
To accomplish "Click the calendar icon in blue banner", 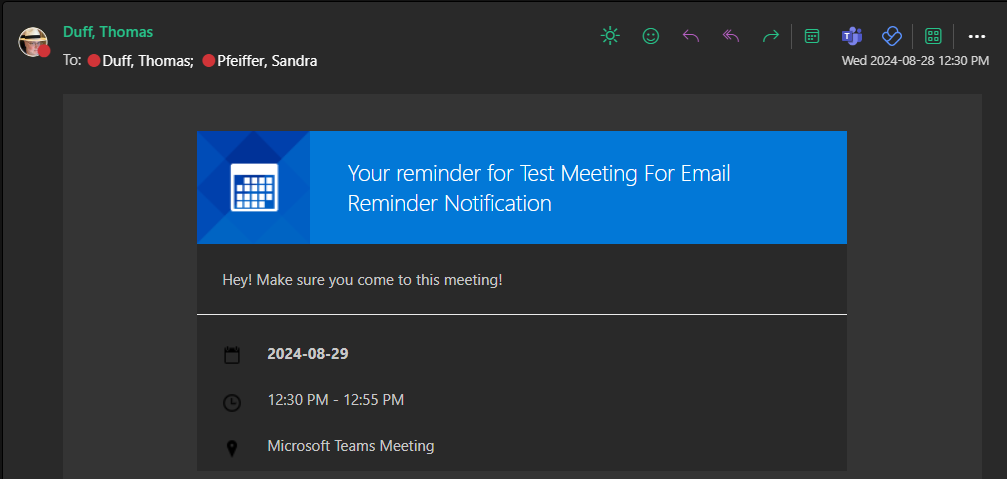I will (254, 187).
